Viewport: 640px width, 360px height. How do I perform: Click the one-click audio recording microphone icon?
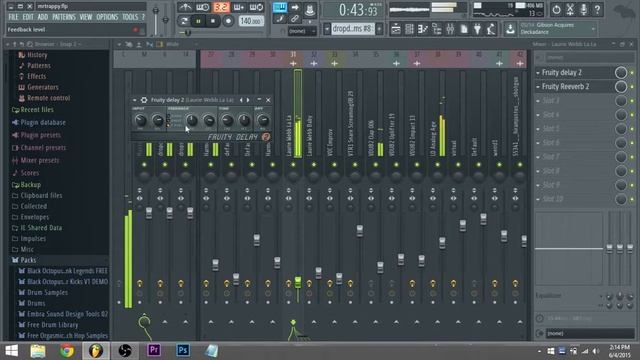point(584,9)
